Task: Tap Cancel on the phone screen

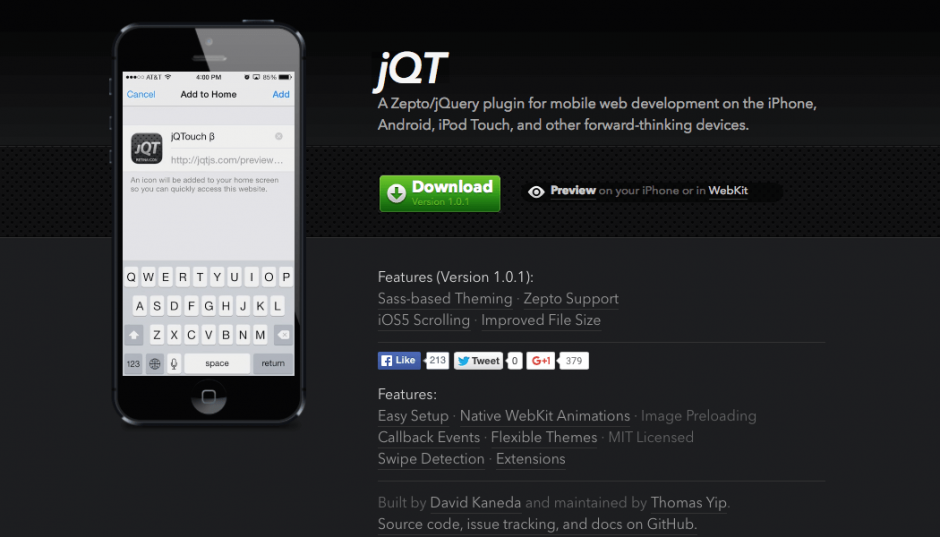Action: pos(141,94)
